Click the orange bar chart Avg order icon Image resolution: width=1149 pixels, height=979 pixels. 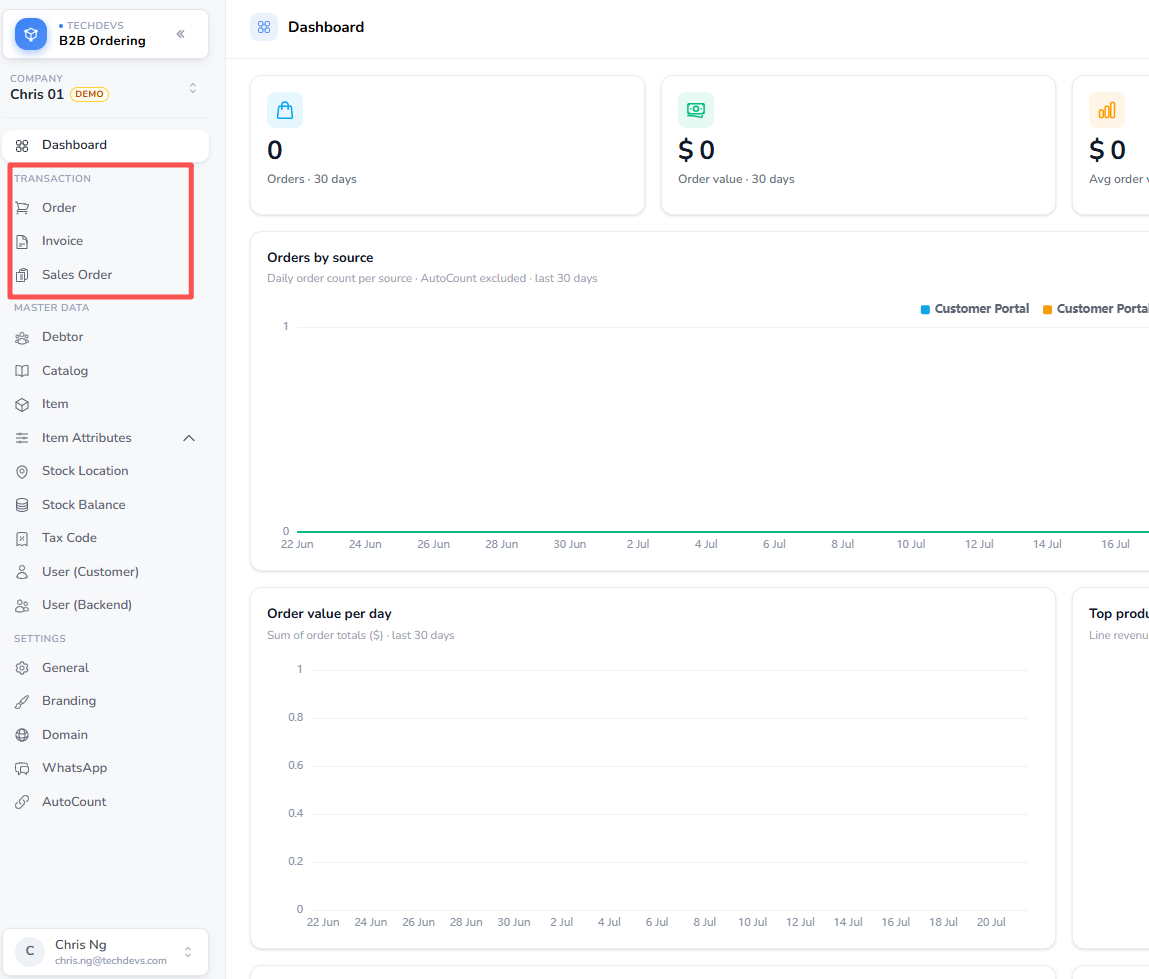pyautogui.click(x=1106, y=110)
